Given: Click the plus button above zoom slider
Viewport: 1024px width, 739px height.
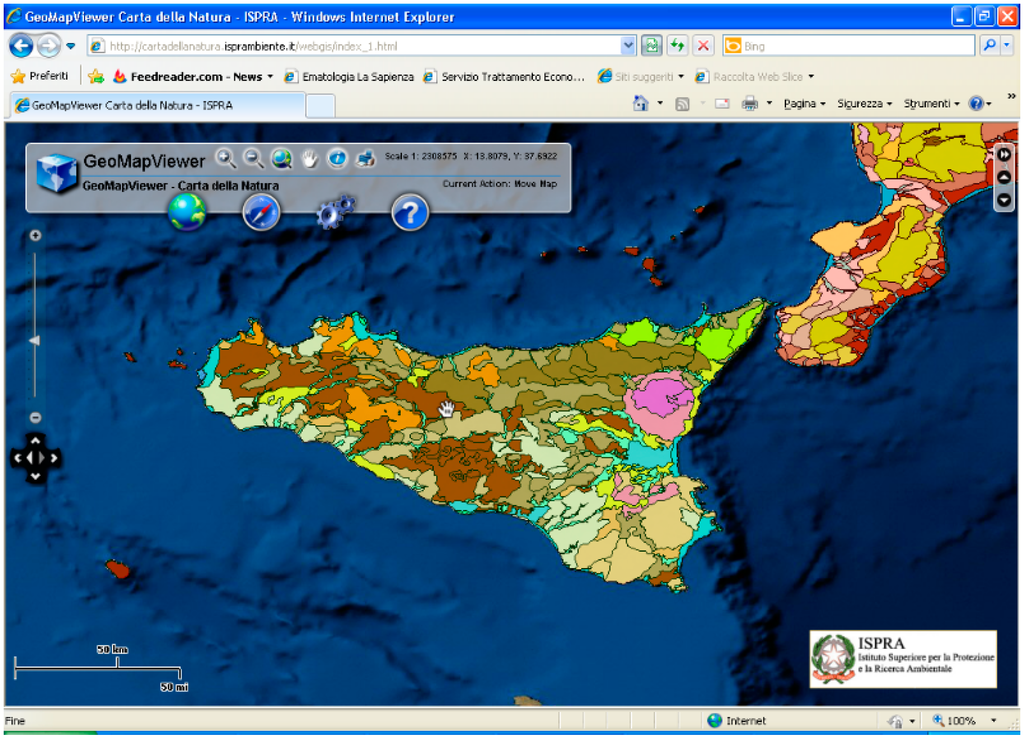Looking at the screenshot, I should (x=35, y=236).
